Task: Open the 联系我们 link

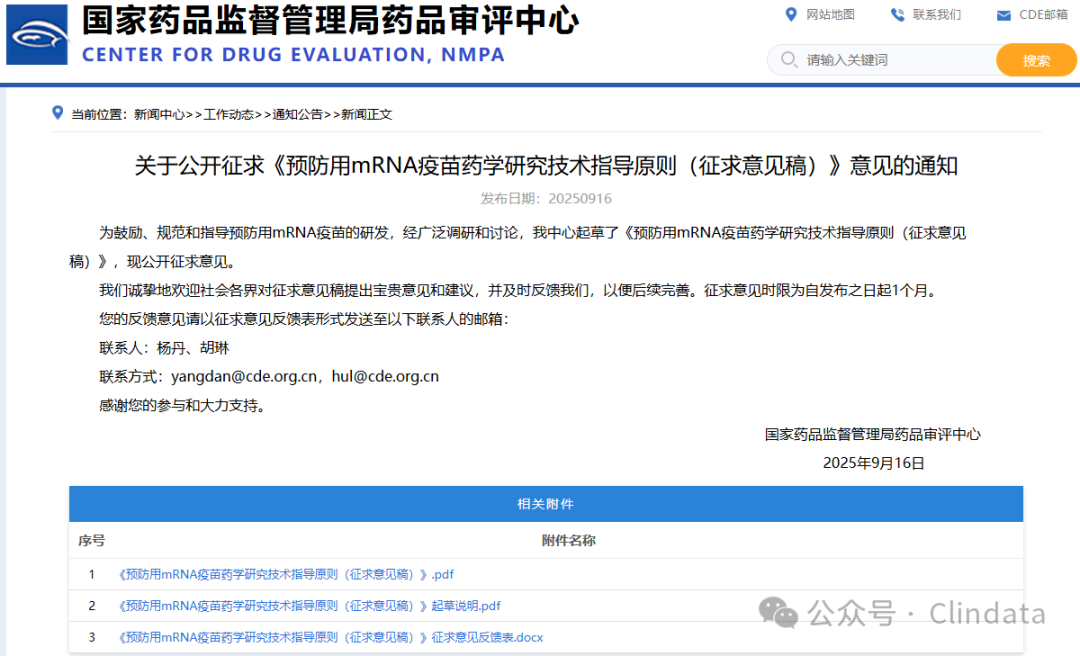Action: click(x=937, y=14)
